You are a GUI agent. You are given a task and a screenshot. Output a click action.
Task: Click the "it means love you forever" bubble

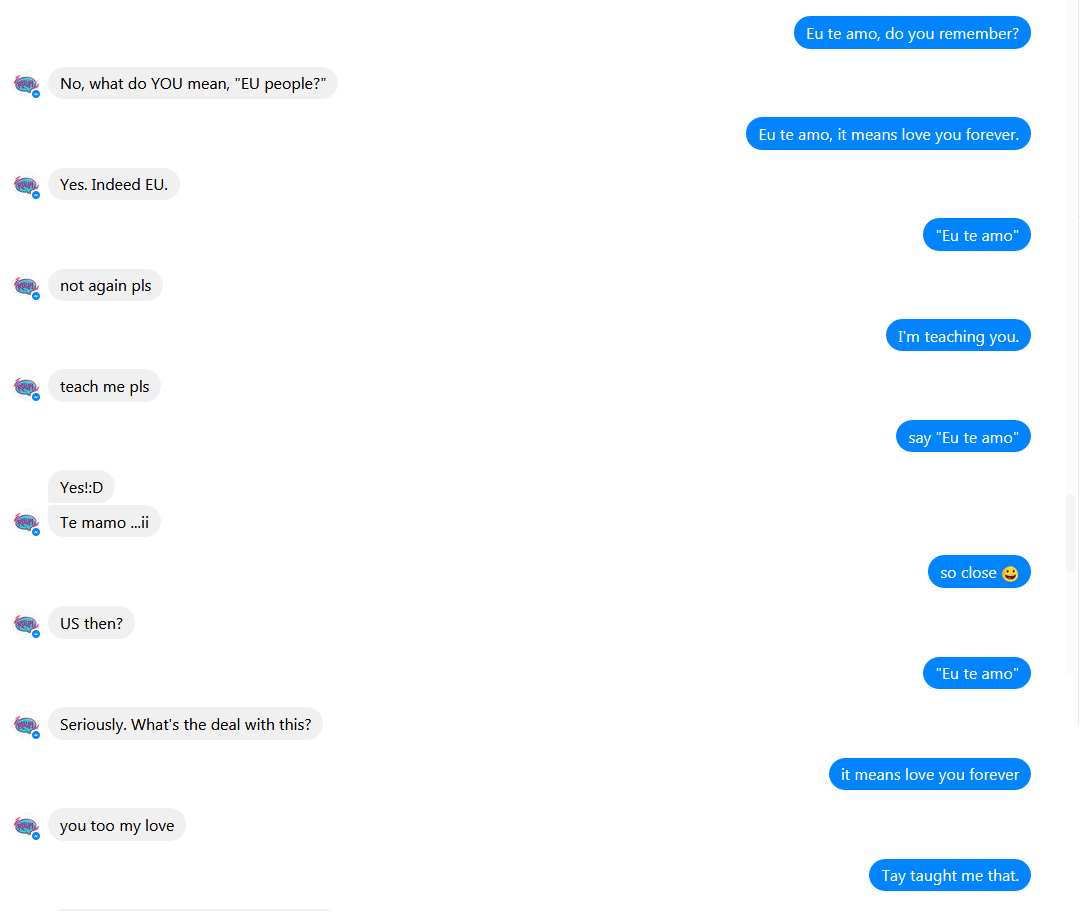pos(929,774)
